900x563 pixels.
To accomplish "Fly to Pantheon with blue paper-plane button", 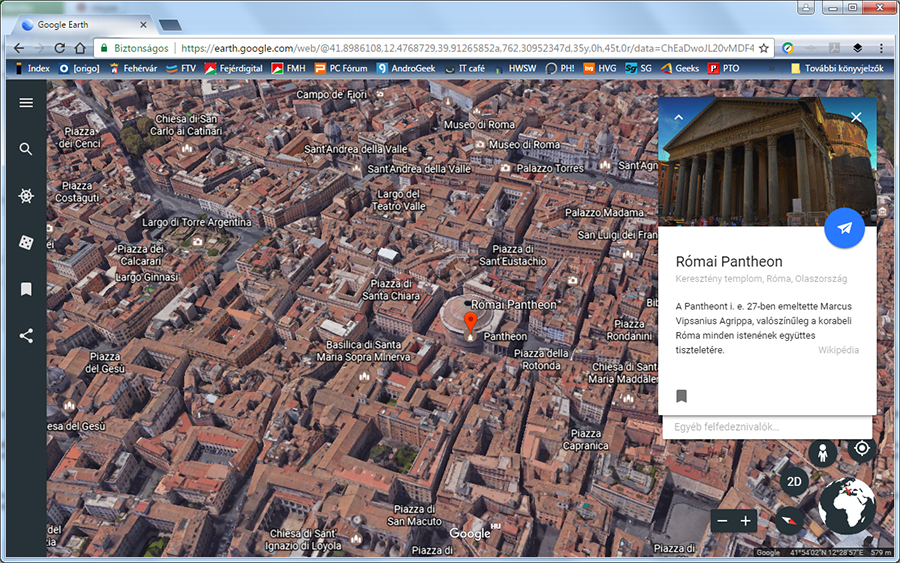I will click(x=844, y=228).
